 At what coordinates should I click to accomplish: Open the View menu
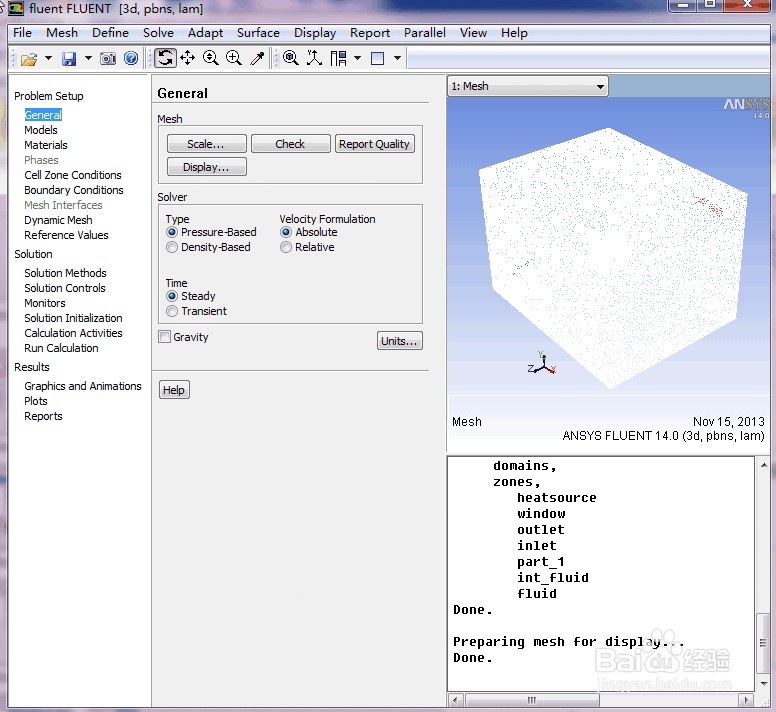473,33
